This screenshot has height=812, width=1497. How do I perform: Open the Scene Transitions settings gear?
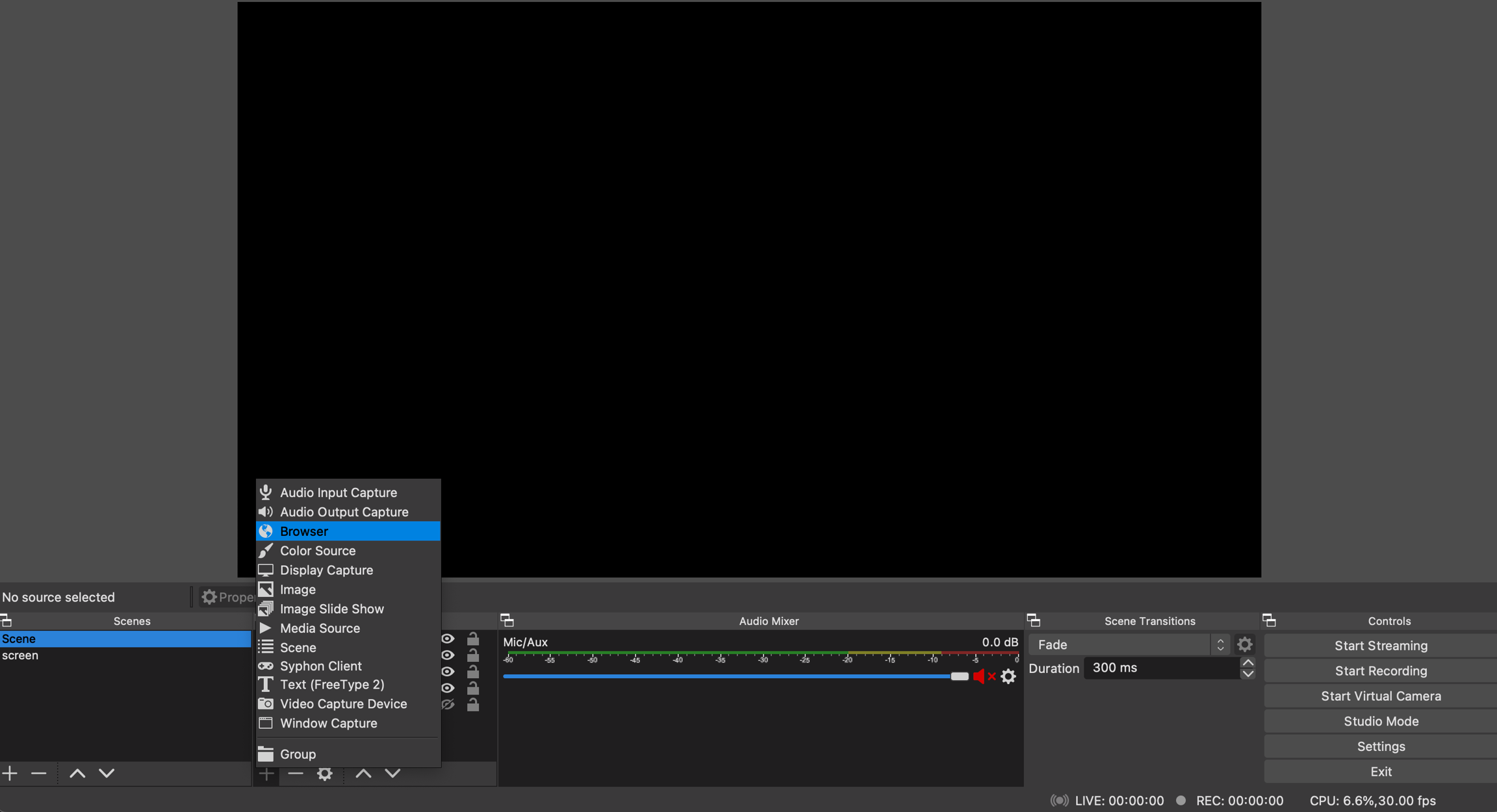(1244, 644)
